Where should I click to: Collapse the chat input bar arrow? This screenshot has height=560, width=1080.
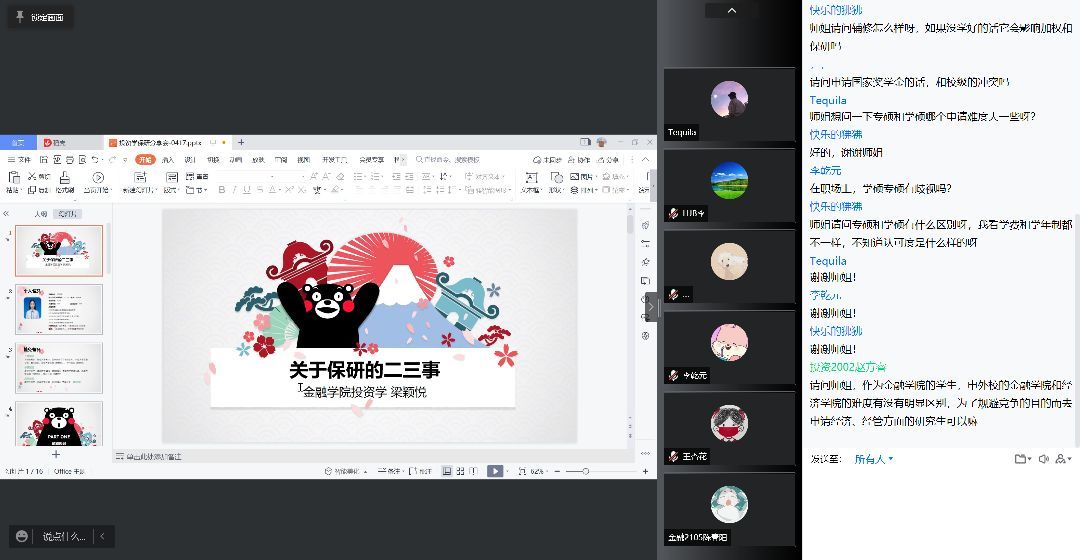click(x=101, y=537)
